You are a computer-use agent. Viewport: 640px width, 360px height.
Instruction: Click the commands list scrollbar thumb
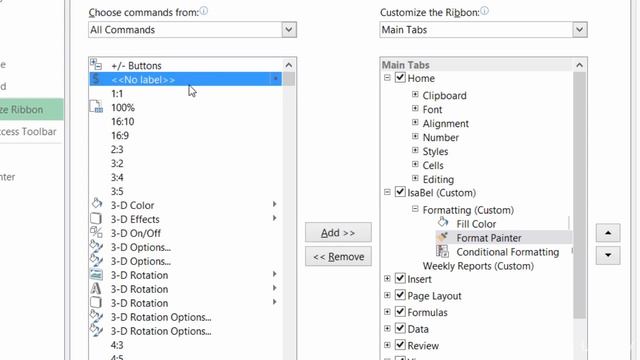pyautogui.click(x=289, y=79)
